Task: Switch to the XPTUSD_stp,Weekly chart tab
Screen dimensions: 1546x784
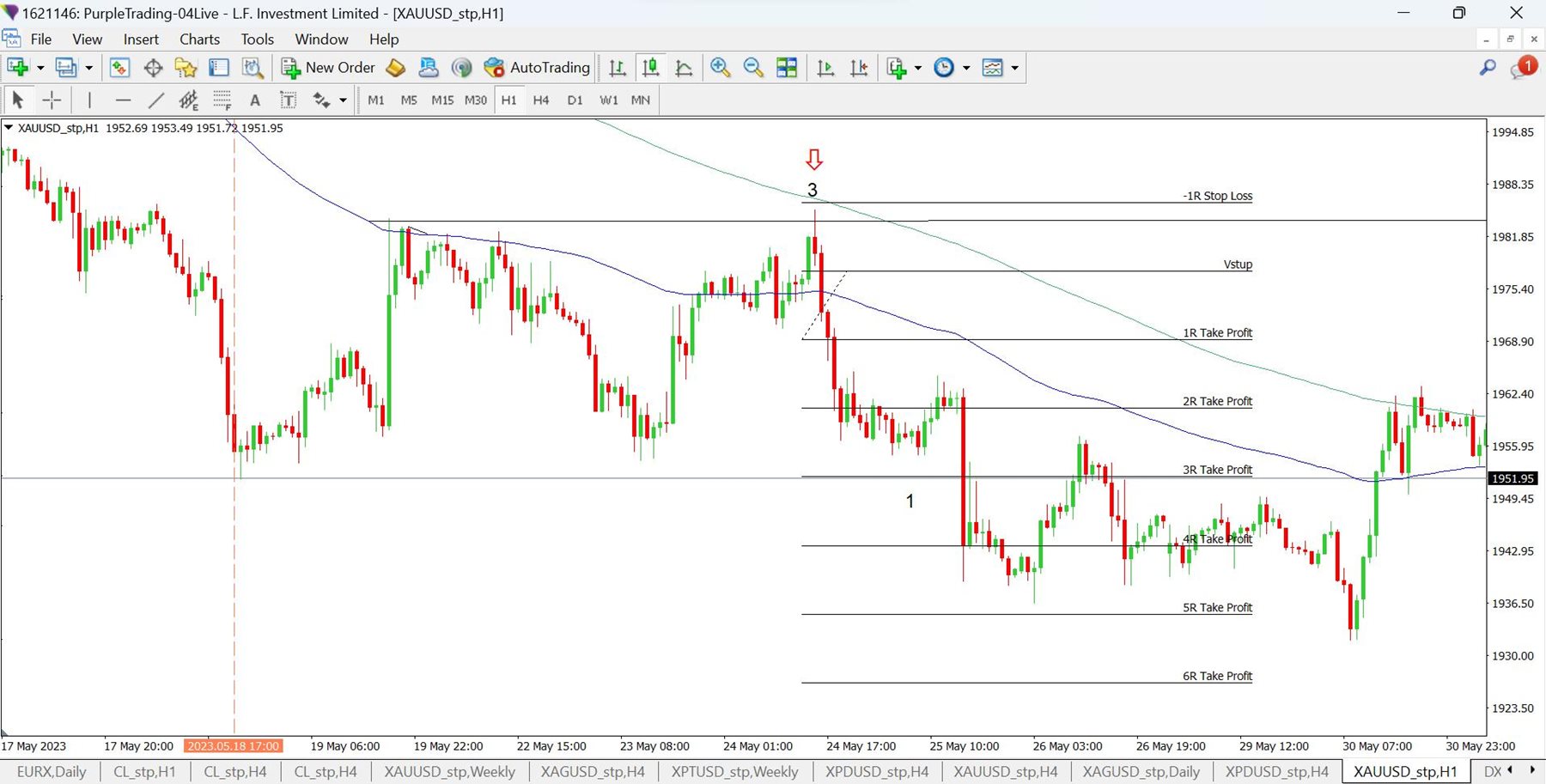Action: pyautogui.click(x=735, y=772)
